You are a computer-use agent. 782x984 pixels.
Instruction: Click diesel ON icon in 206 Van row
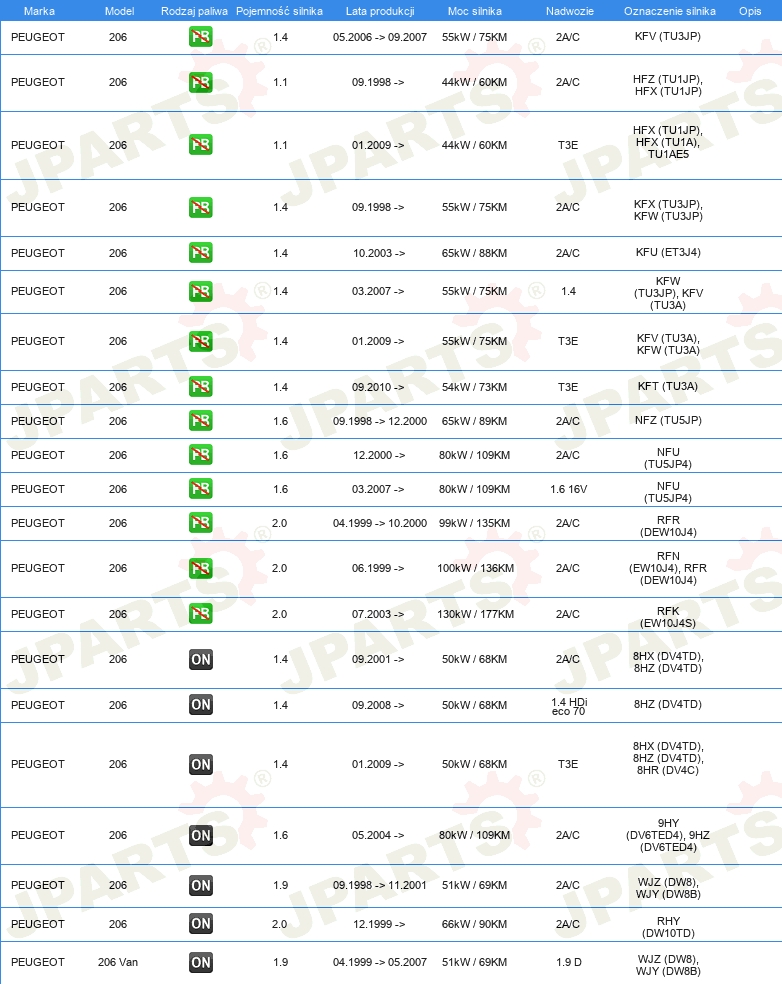tap(201, 962)
